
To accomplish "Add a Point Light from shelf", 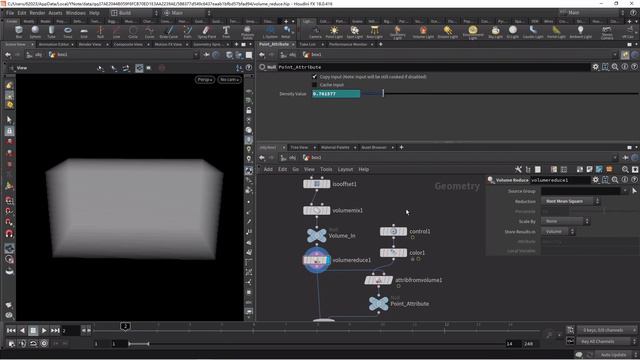I will click(334, 31).
